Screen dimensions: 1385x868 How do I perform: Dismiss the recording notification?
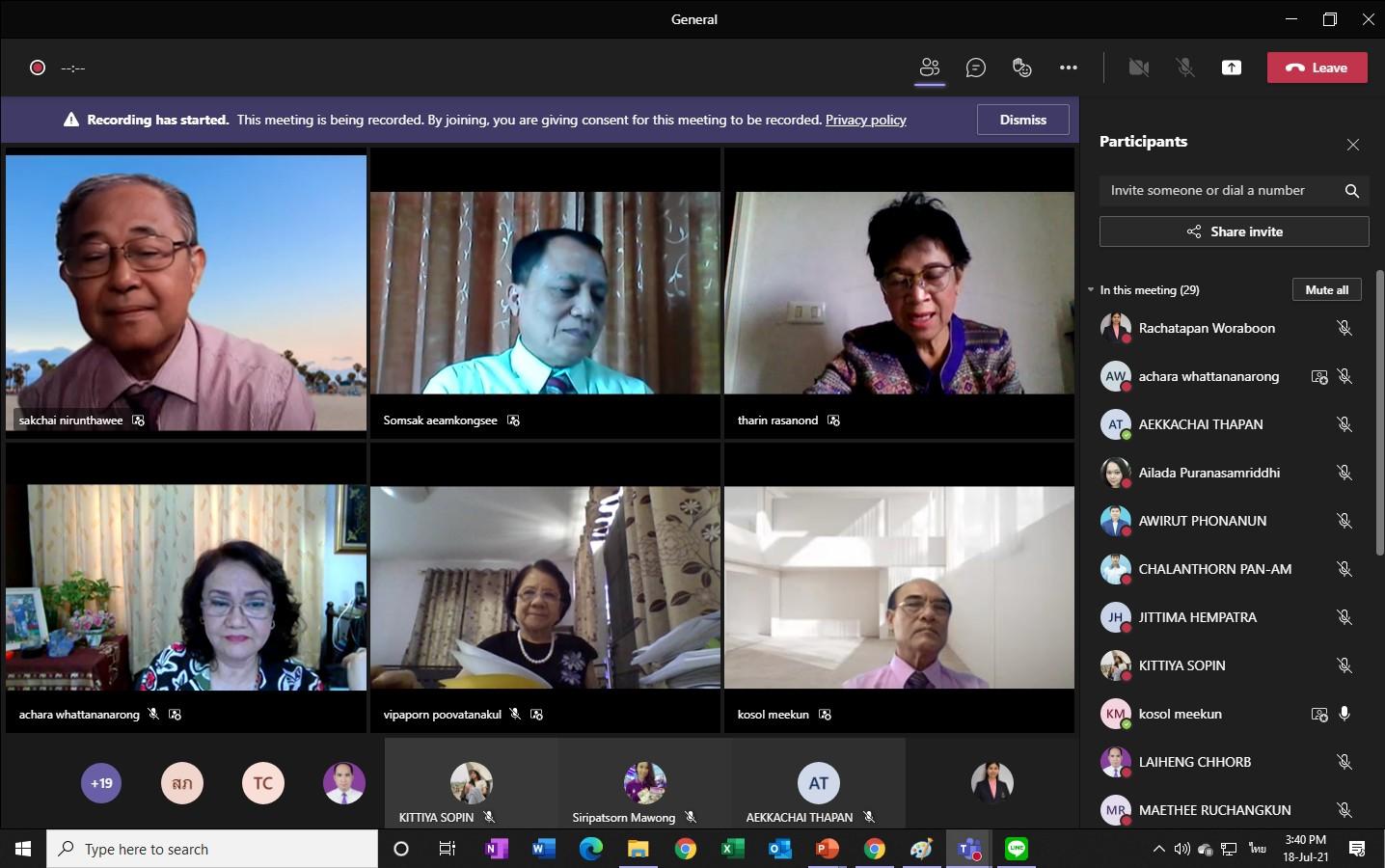(x=1022, y=120)
